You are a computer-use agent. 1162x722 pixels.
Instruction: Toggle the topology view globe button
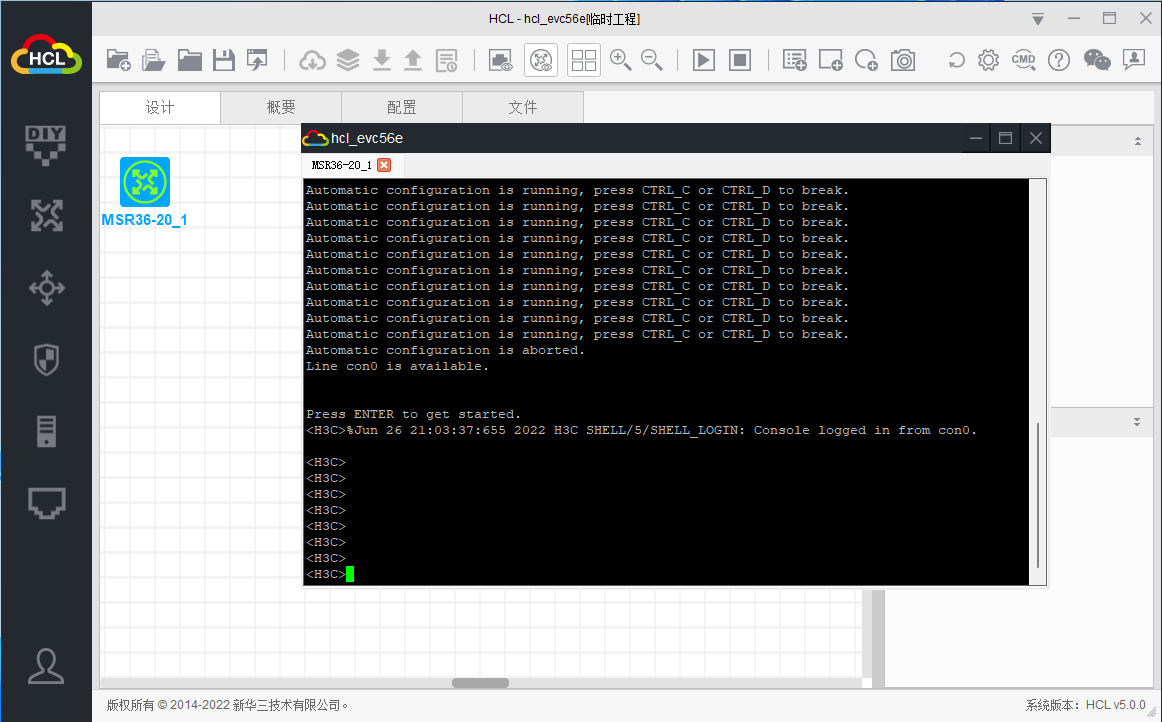(541, 60)
